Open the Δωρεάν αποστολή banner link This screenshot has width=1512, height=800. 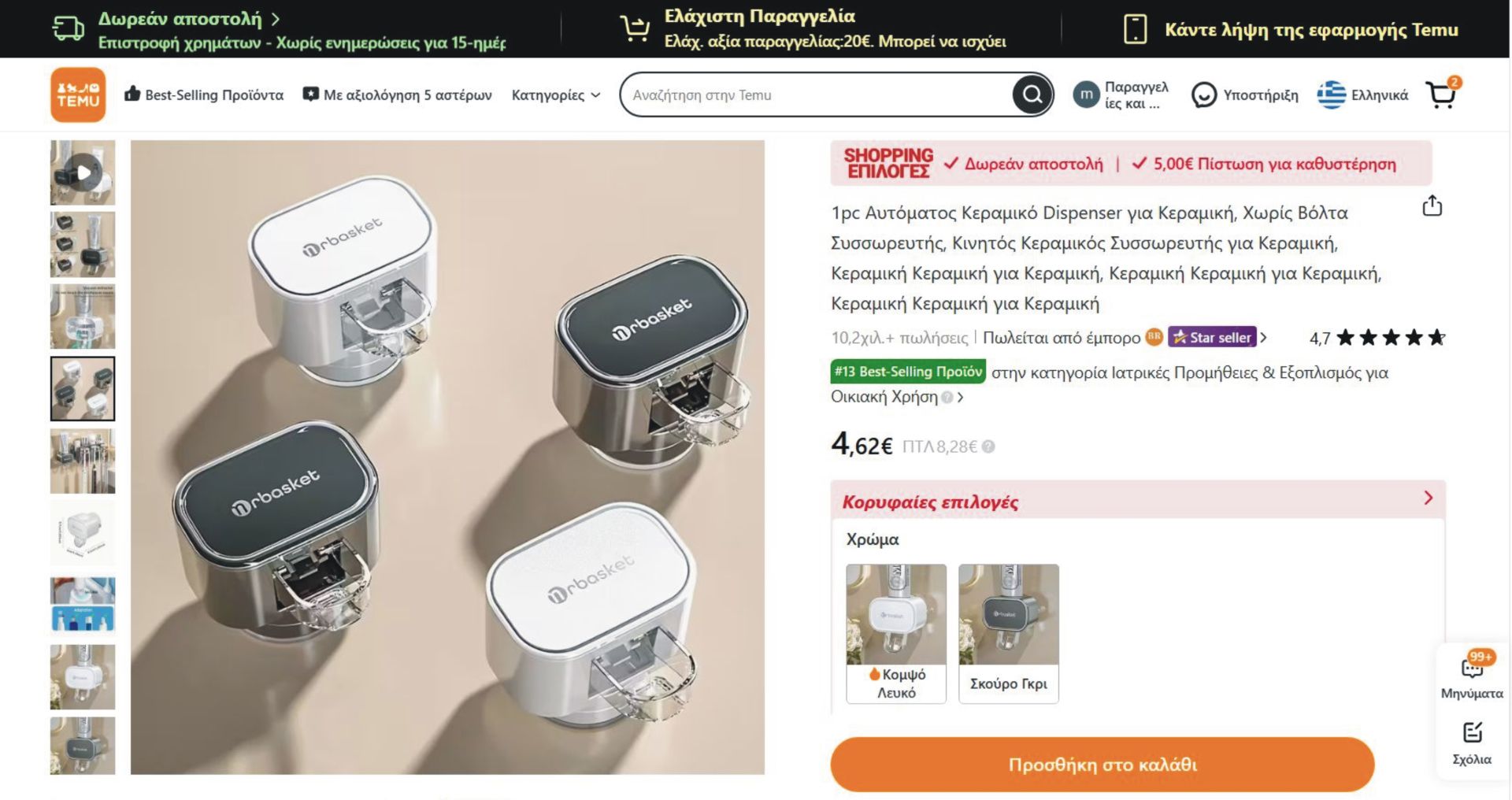click(189, 19)
